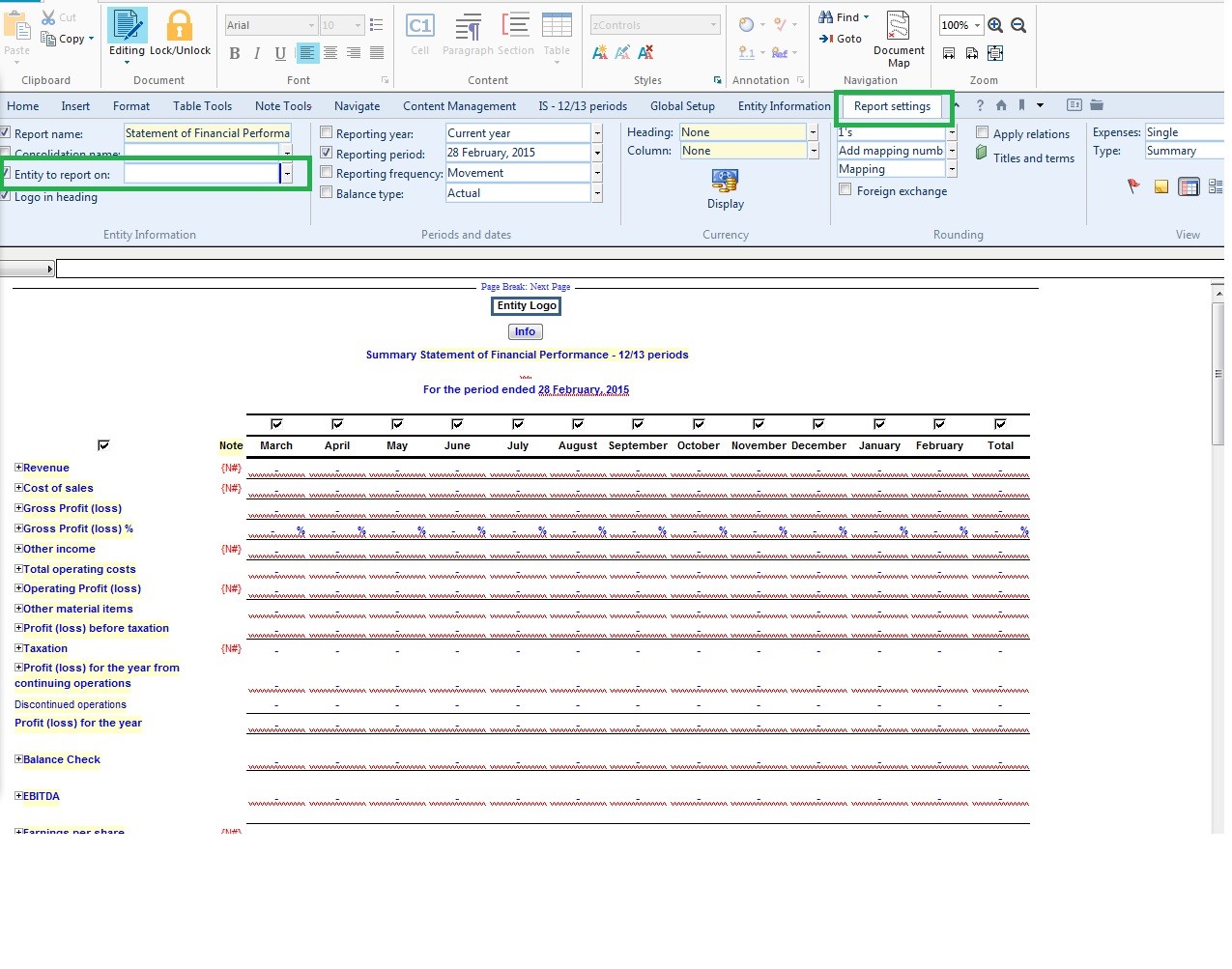The height and width of the screenshot is (969, 1232).
Task: Click the home icon beside the tabs
Action: tap(1001, 105)
